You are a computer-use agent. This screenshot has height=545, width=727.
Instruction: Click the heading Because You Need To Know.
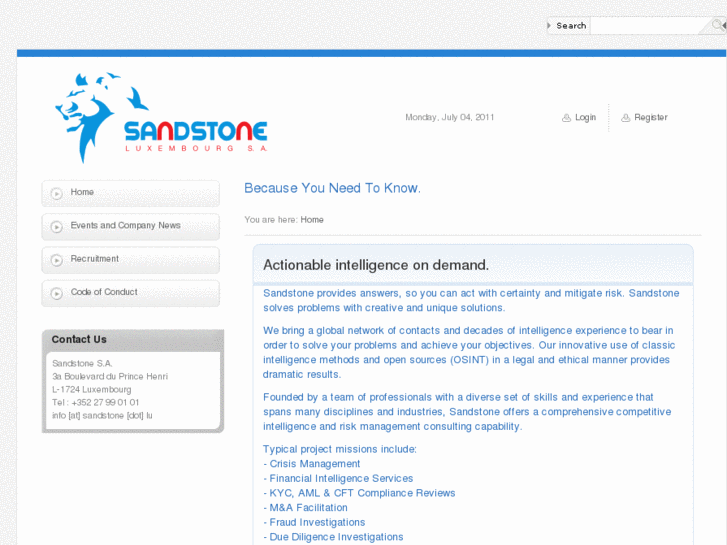point(332,188)
